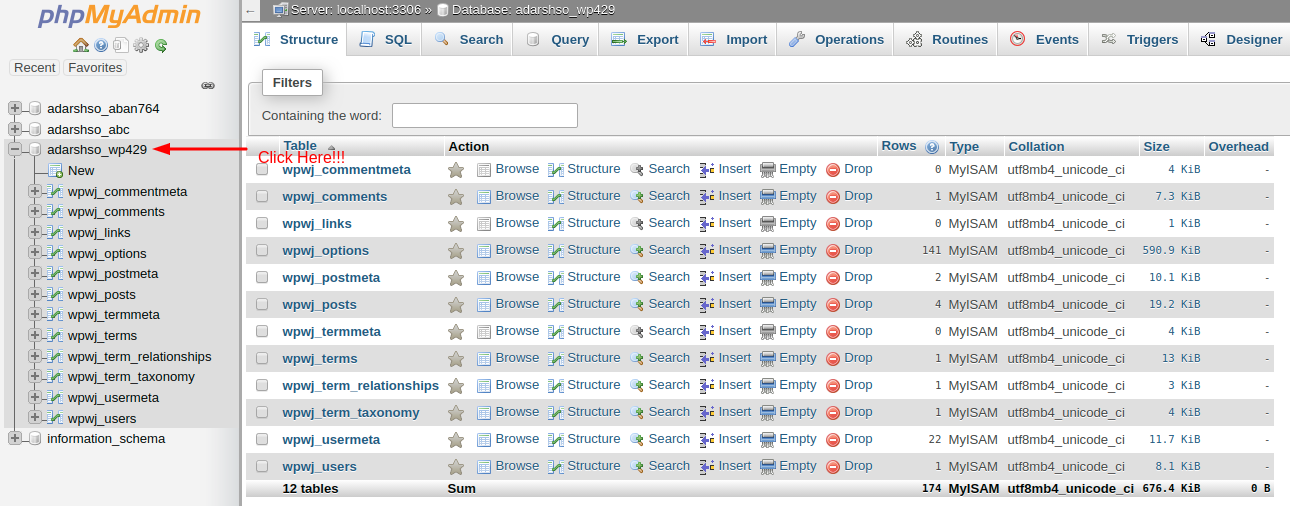The image size is (1290, 506).
Task: Expand wpwj_usermeta in the sidebar tree
Action: tap(35, 398)
